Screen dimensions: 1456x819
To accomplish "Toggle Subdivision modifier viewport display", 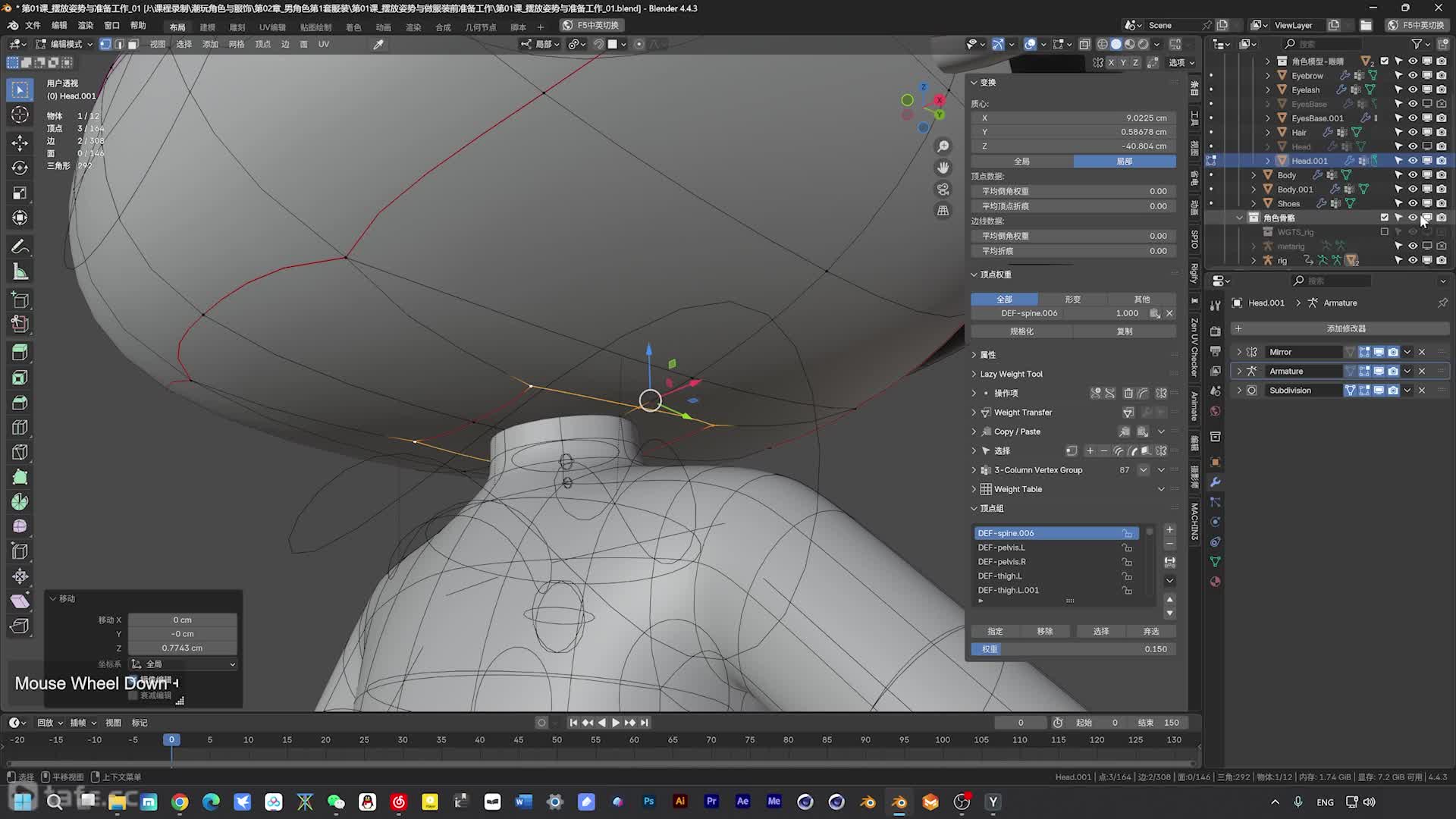I will click(1379, 391).
